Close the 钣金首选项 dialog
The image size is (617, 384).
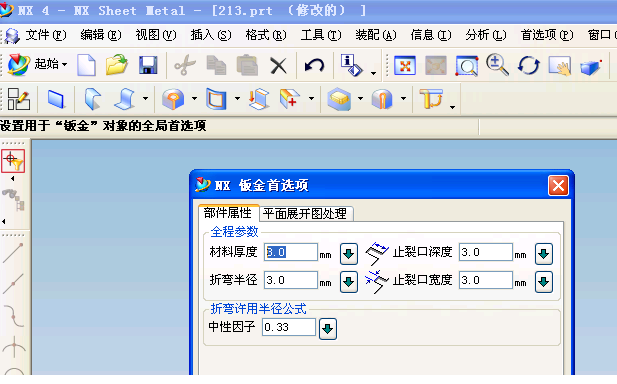point(558,185)
